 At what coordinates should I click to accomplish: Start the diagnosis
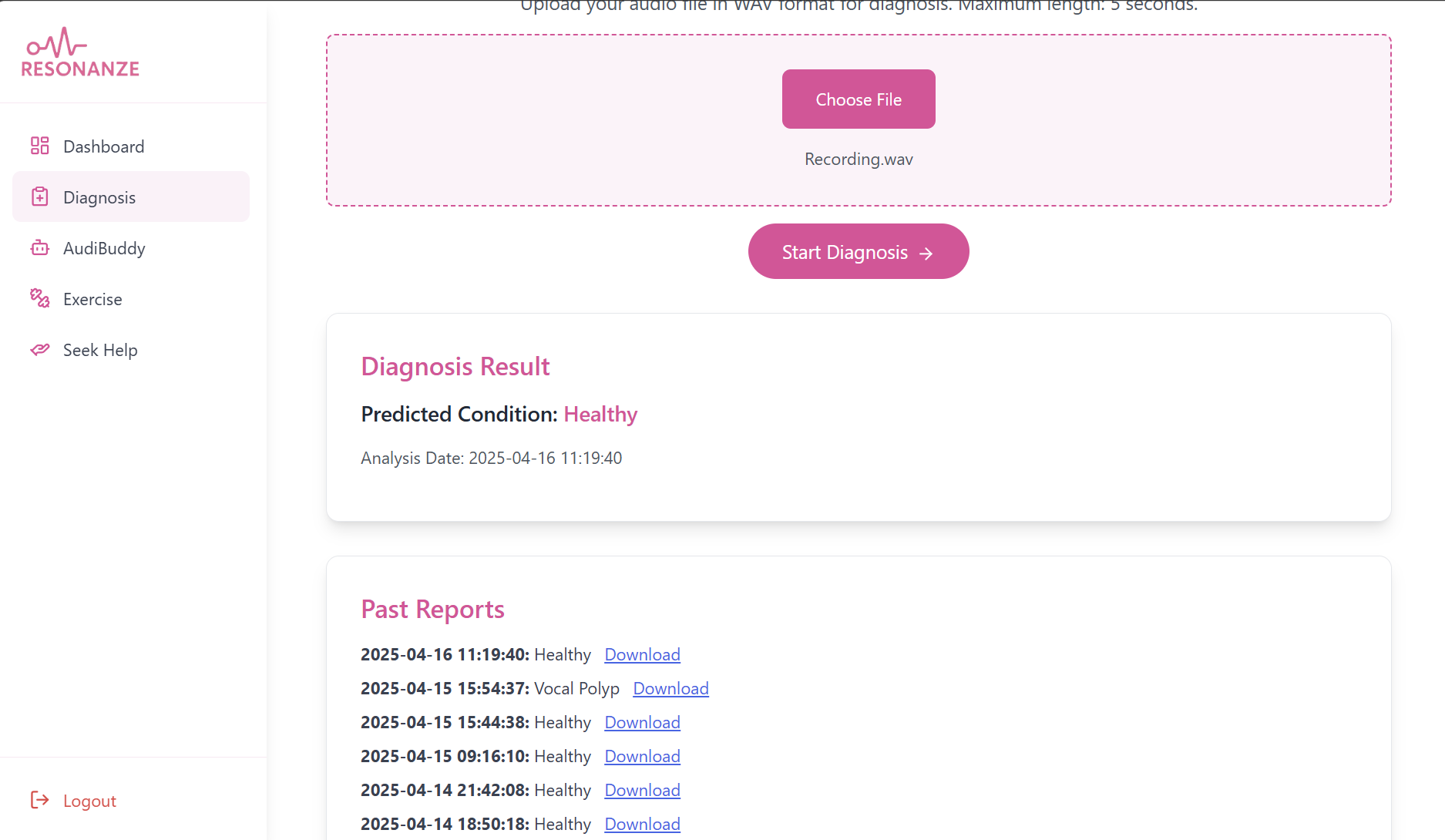point(859,252)
